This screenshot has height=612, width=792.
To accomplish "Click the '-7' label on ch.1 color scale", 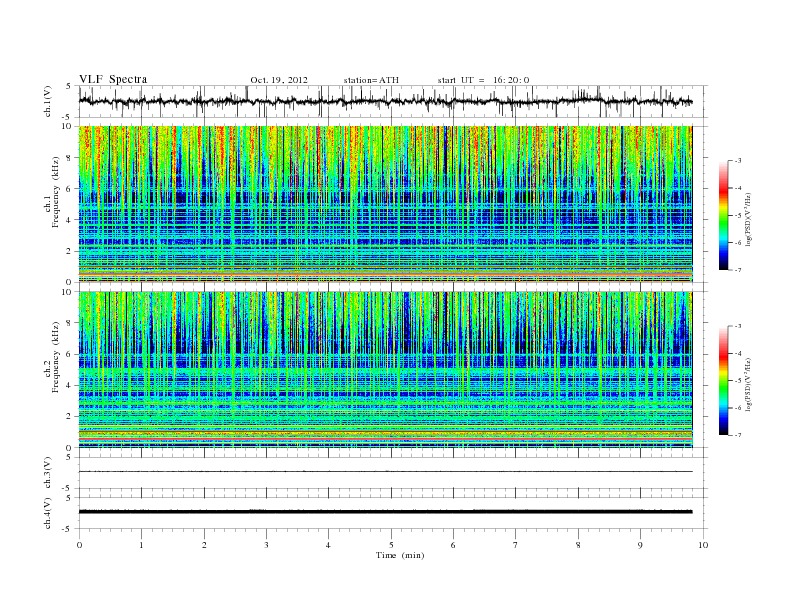I will pyautogui.click(x=738, y=270).
